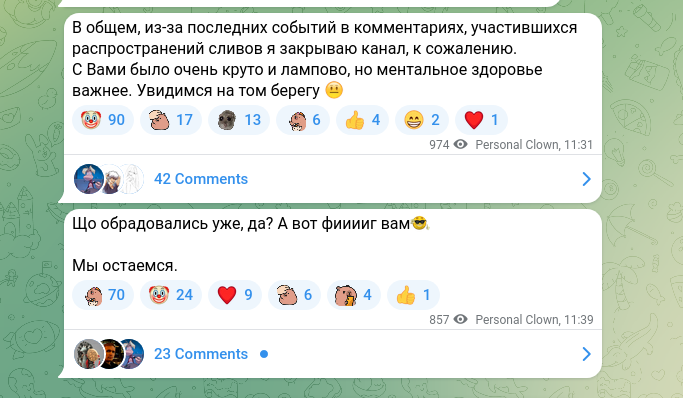
Task: Click the grinning face reaction with 2
Action: [x=422, y=120]
